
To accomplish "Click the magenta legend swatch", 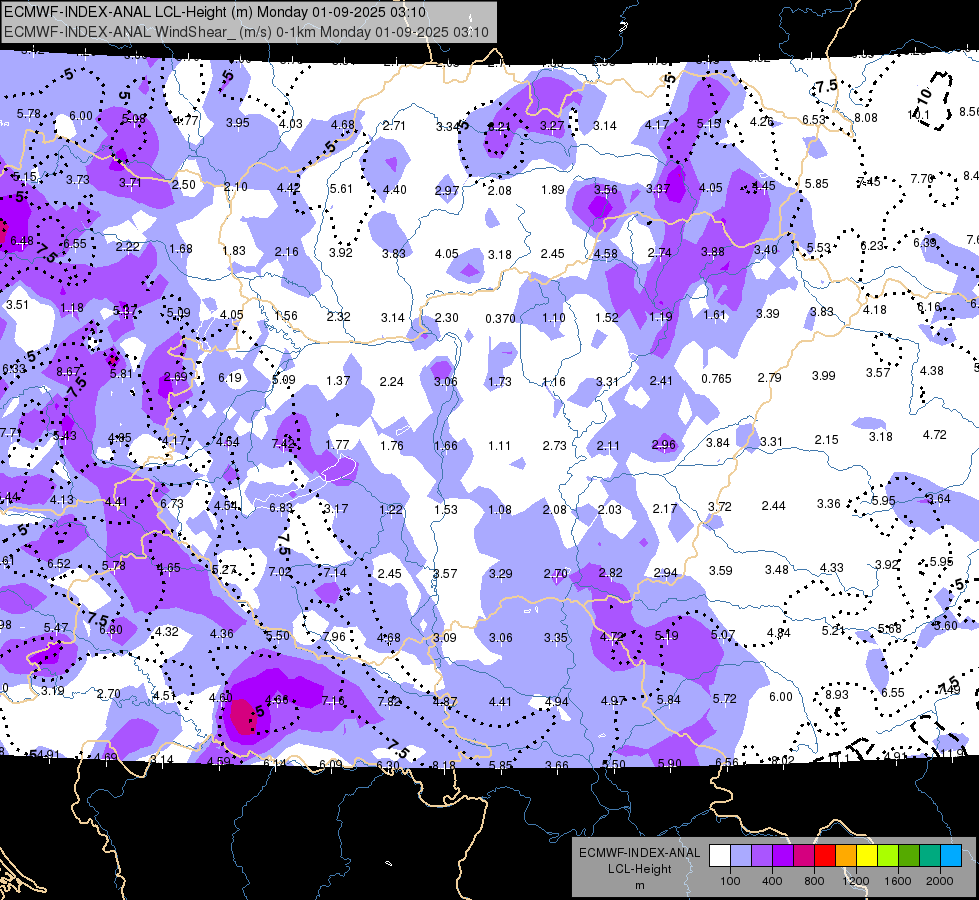I will click(804, 856).
